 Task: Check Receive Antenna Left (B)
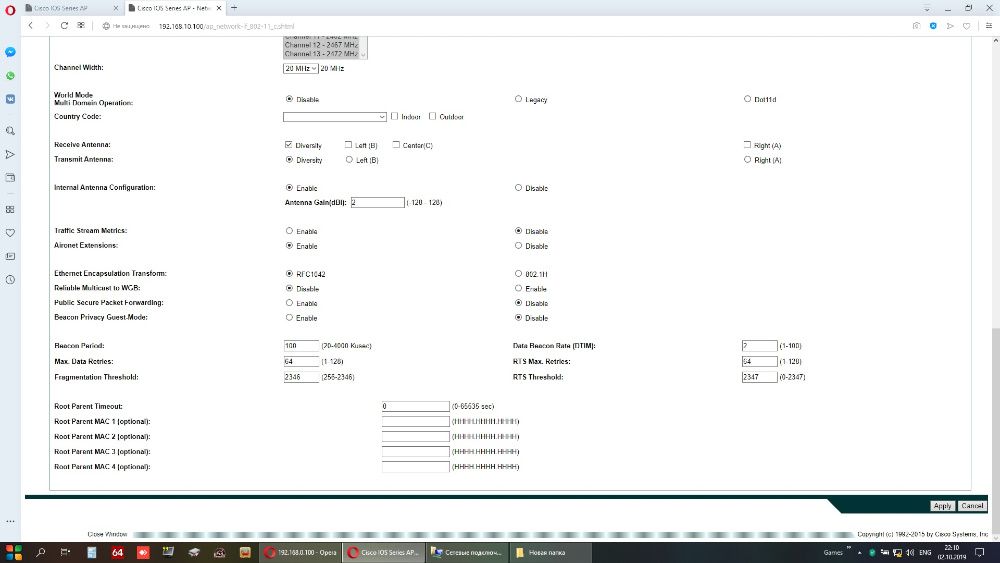pos(348,145)
